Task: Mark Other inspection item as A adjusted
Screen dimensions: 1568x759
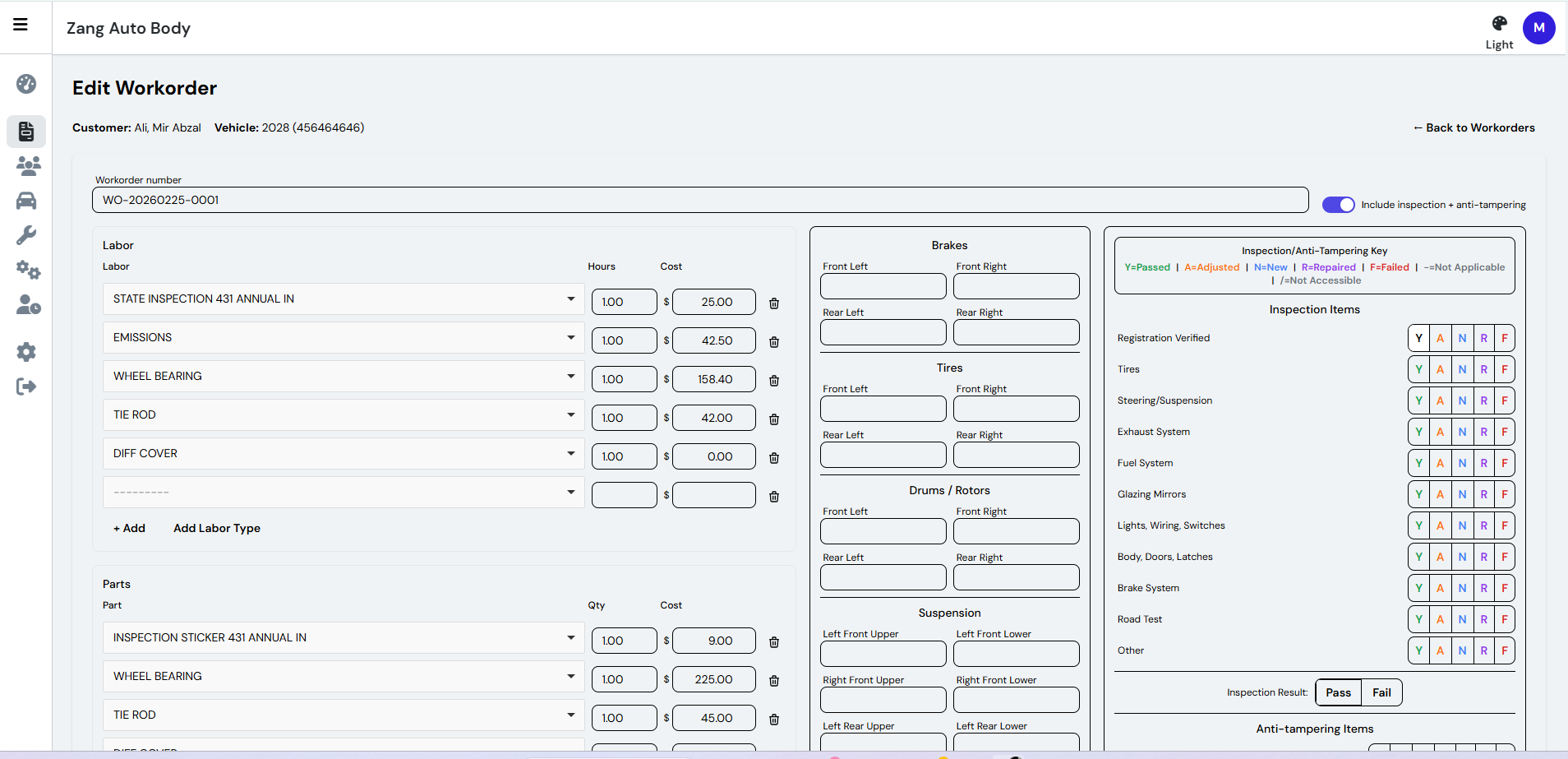Action: tap(1440, 650)
